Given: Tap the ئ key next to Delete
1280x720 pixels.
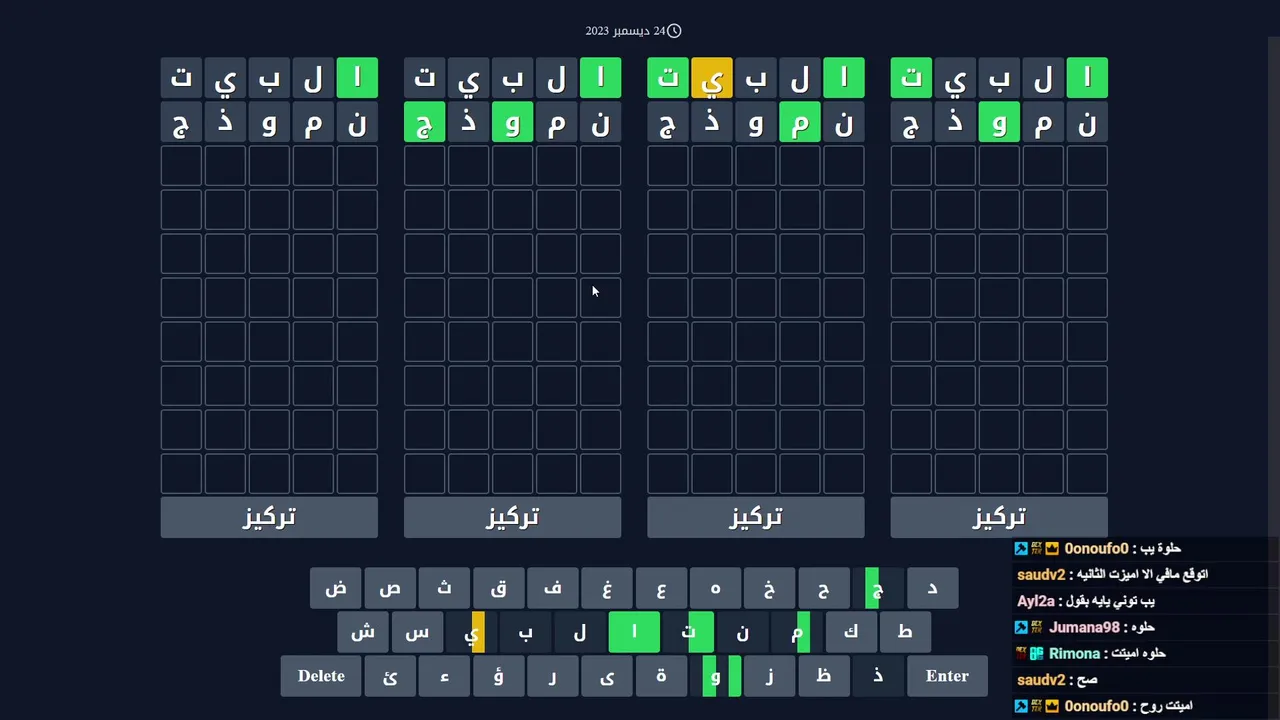Looking at the screenshot, I should (390, 676).
